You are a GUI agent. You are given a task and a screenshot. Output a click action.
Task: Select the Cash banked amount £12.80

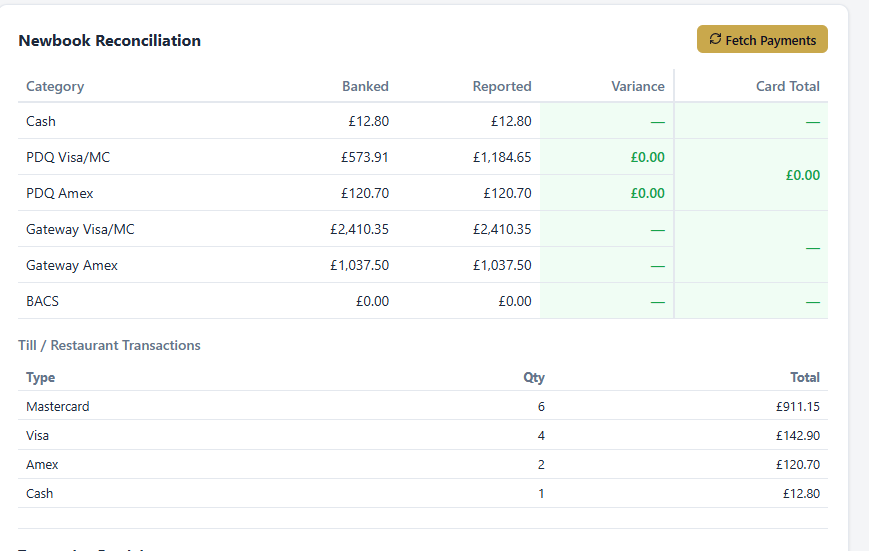pos(369,121)
